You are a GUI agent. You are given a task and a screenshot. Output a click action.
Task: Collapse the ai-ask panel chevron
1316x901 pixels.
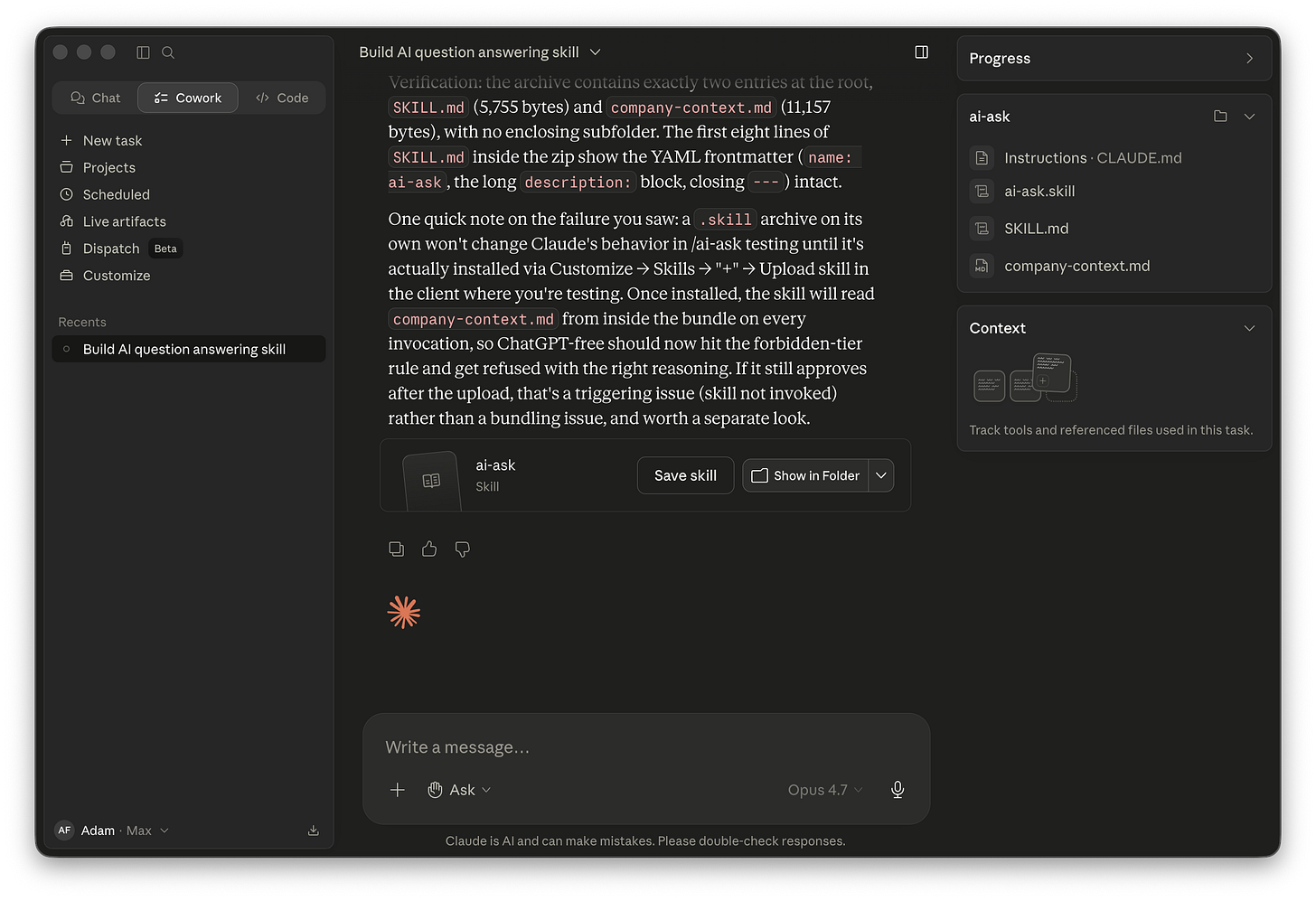1249,117
